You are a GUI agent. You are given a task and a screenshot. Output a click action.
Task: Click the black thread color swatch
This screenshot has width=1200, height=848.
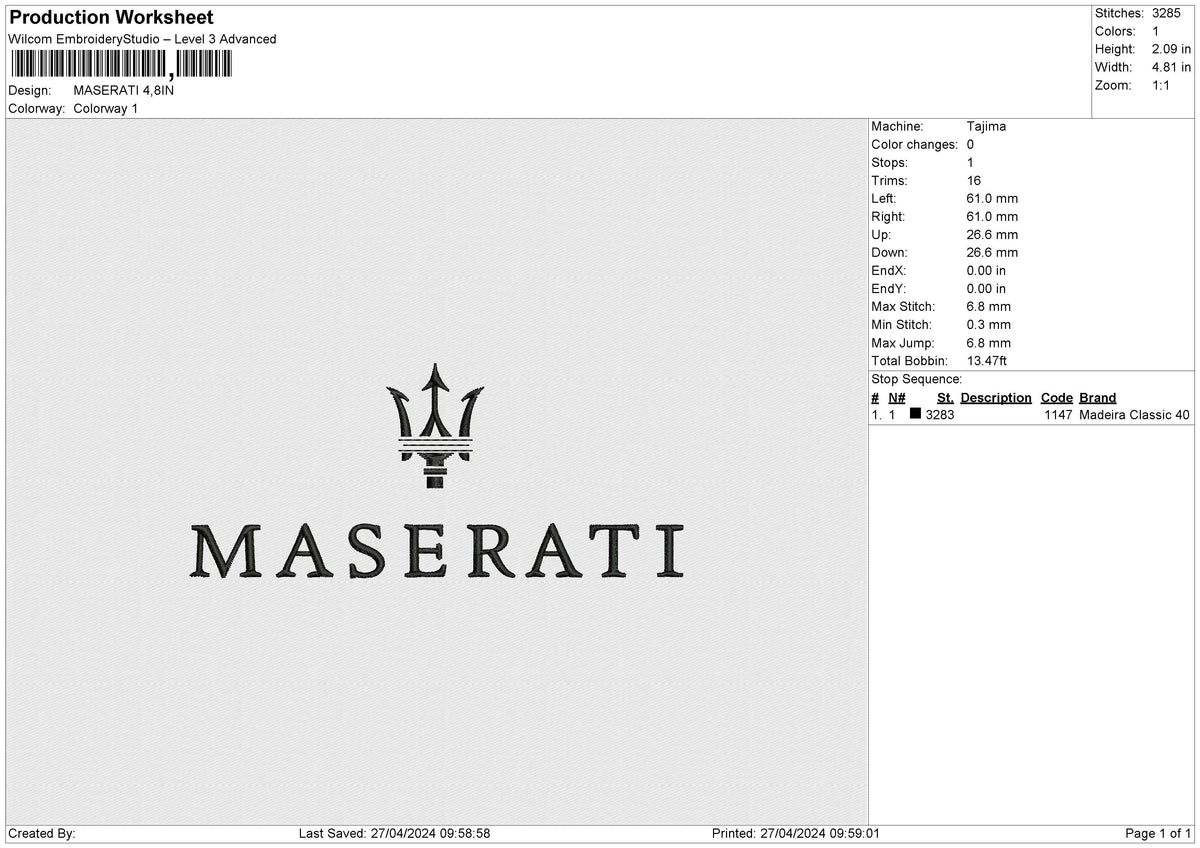tap(915, 414)
